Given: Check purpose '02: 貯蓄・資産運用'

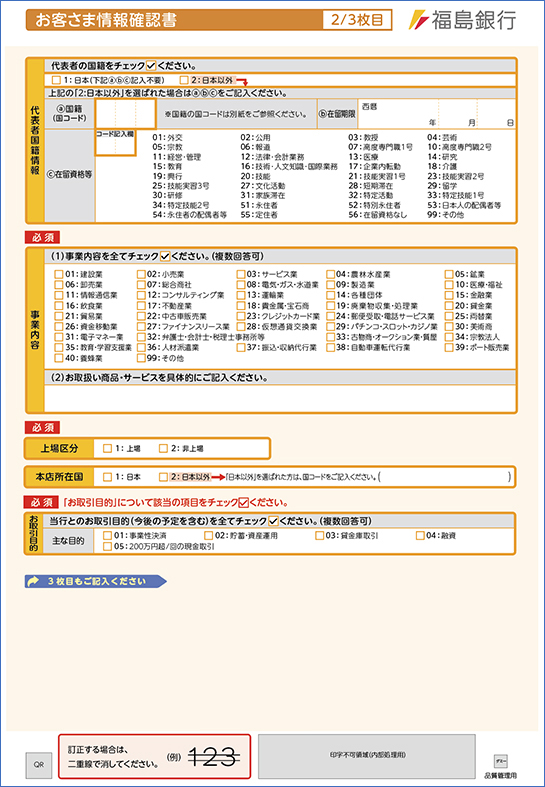Looking at the screenshot, I should click(208, 536).
